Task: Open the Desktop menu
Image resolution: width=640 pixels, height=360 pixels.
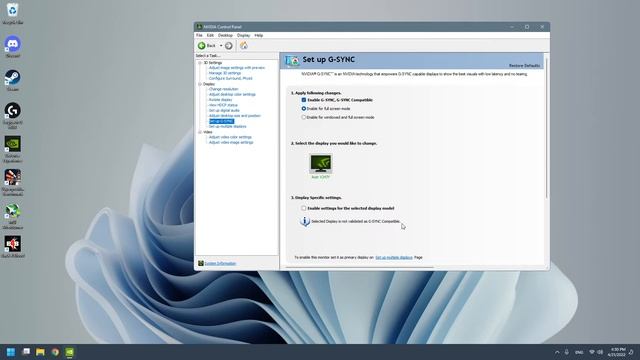Action: coord(225,36)
